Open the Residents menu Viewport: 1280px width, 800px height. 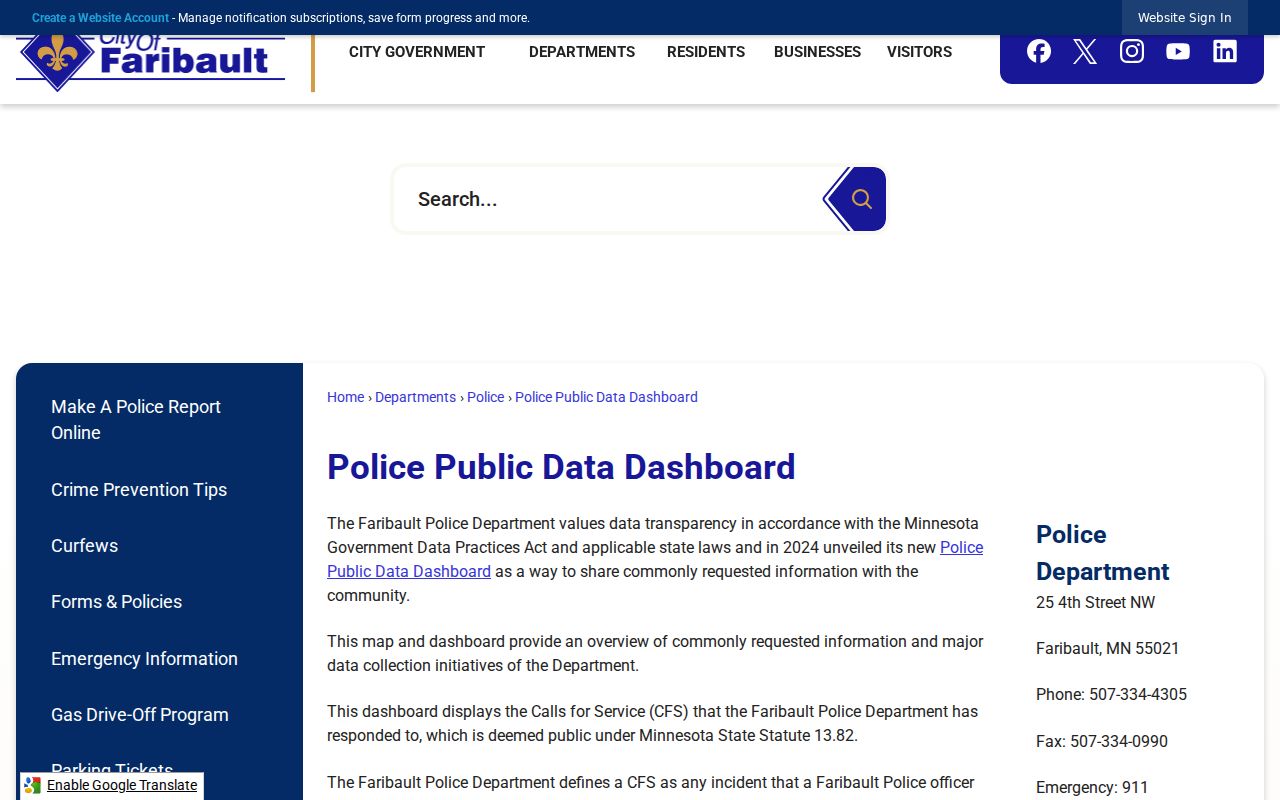click(706, 52)
